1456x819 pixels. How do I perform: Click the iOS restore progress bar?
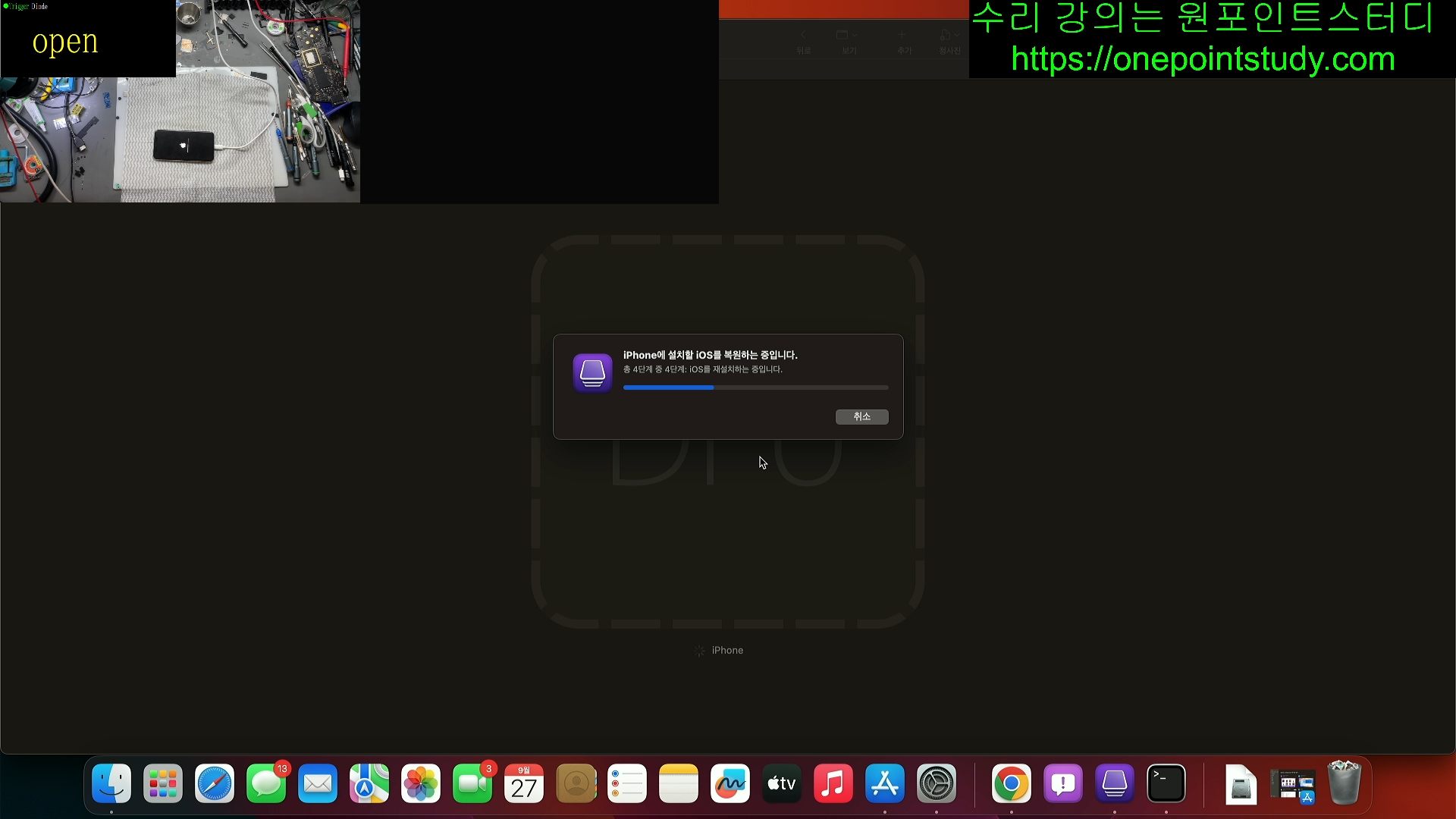coord(755,388)
